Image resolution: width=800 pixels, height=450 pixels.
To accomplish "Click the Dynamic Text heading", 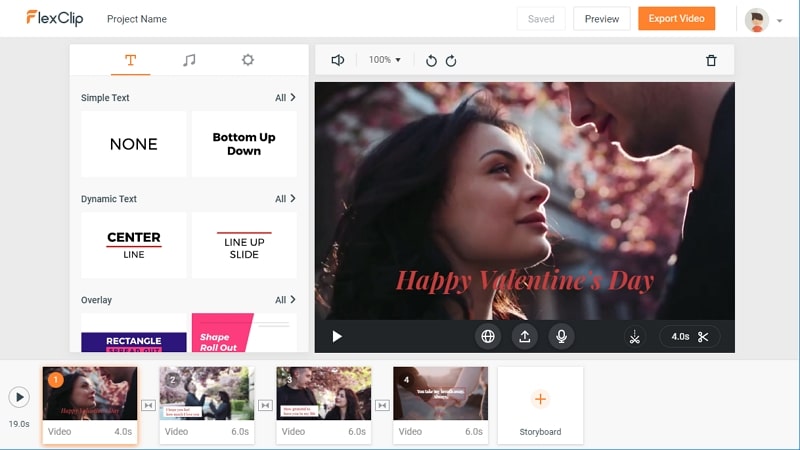I will click(x=109, y=198).
